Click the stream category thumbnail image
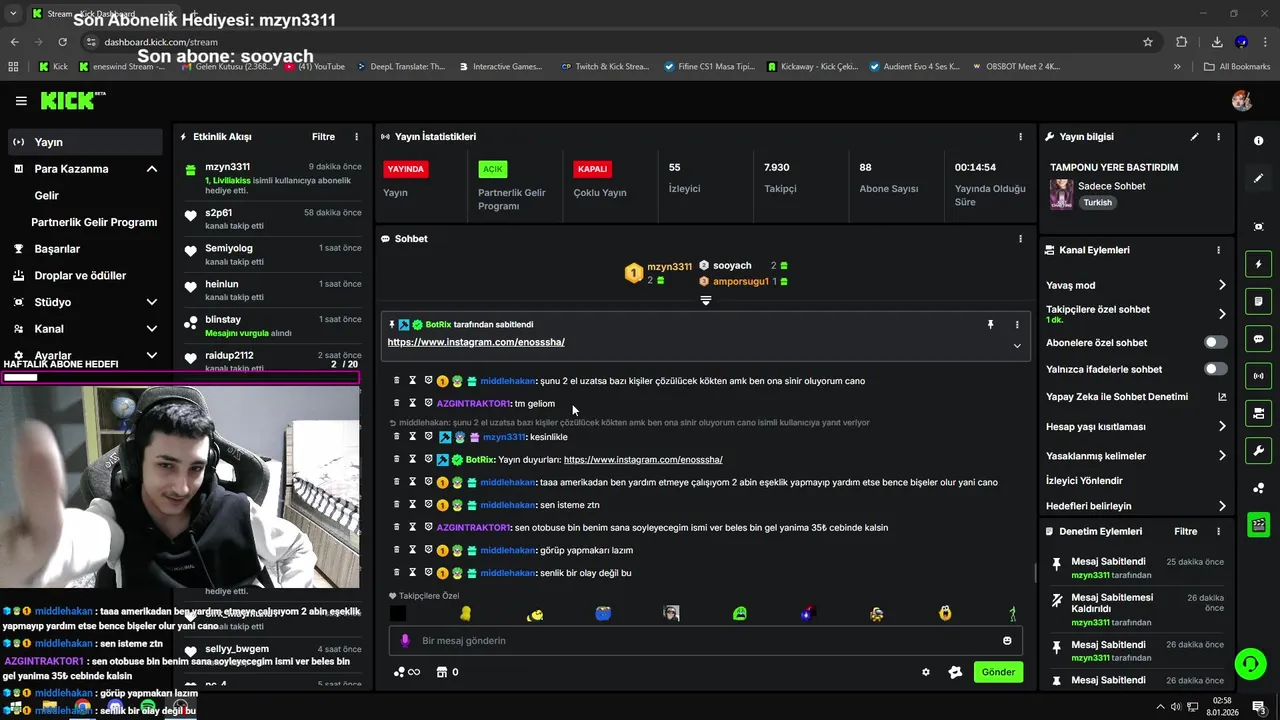1280x720 pixels. click(1061, 194)
